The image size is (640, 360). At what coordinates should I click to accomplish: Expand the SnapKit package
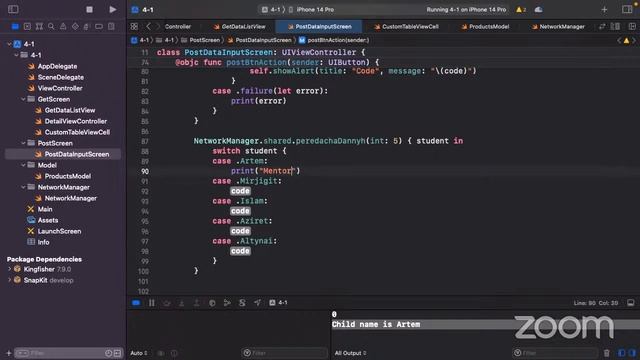9,280
